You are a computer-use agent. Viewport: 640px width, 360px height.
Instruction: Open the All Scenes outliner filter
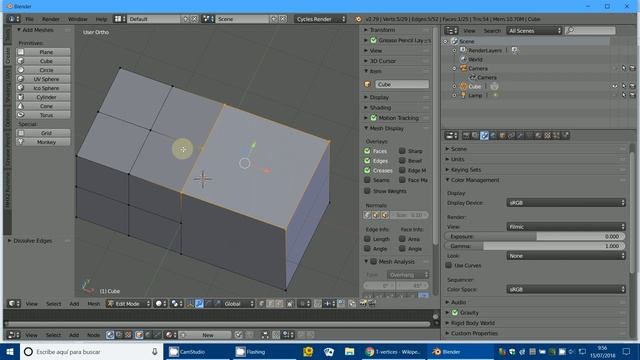pyautogui.click(x=534, y=31)
